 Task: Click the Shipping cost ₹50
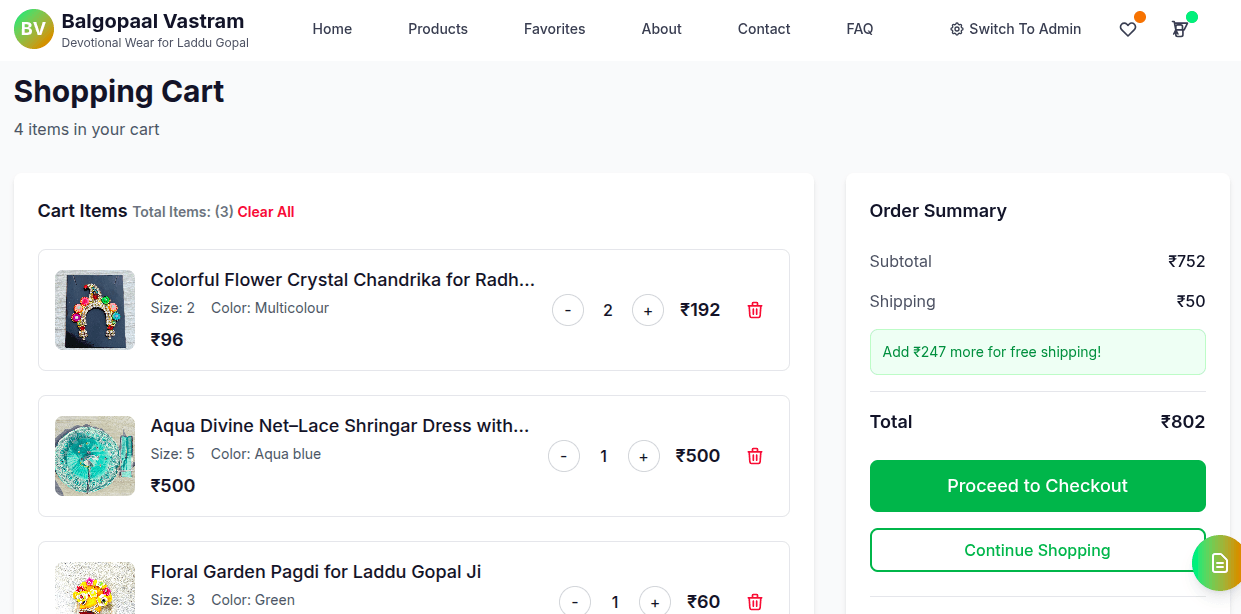[x=1191, y=301]
